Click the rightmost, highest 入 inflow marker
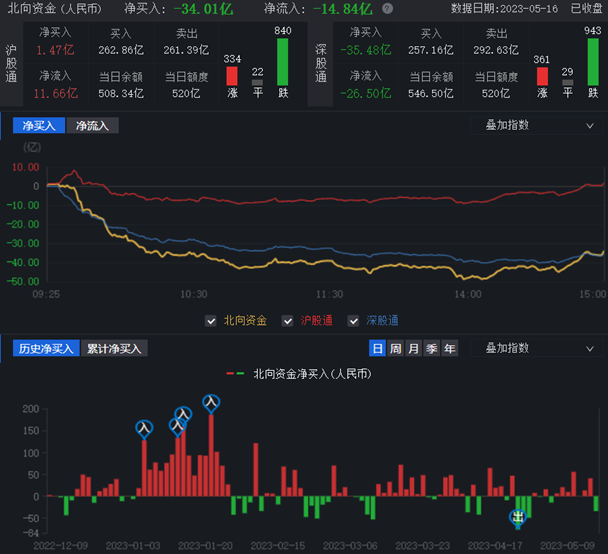 click(211, 403)
